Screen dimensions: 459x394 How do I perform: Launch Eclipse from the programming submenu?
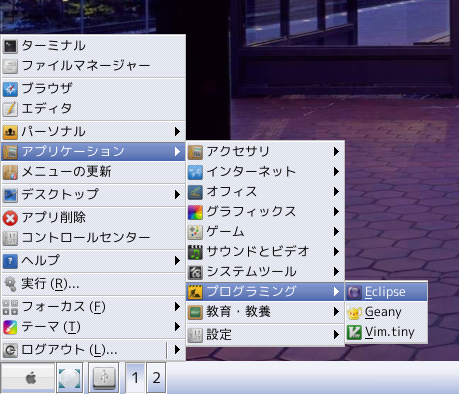(386, 292)
